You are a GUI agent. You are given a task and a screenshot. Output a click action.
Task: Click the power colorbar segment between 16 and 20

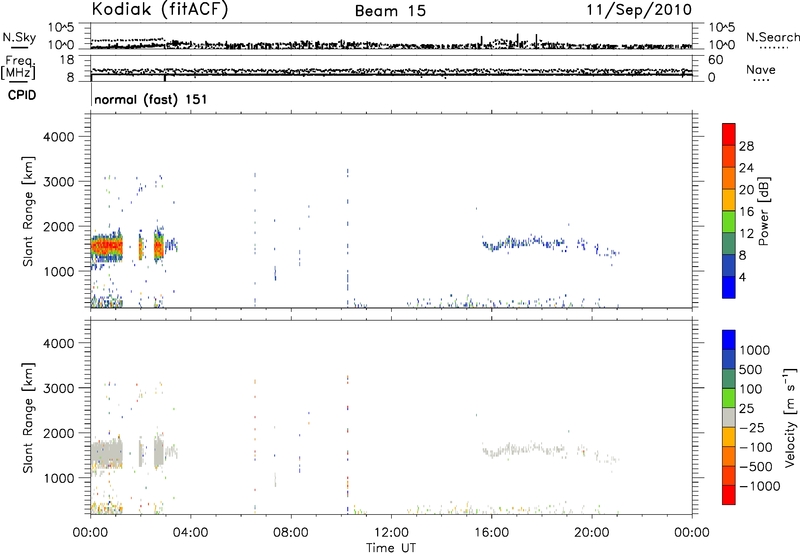point(729,200)
